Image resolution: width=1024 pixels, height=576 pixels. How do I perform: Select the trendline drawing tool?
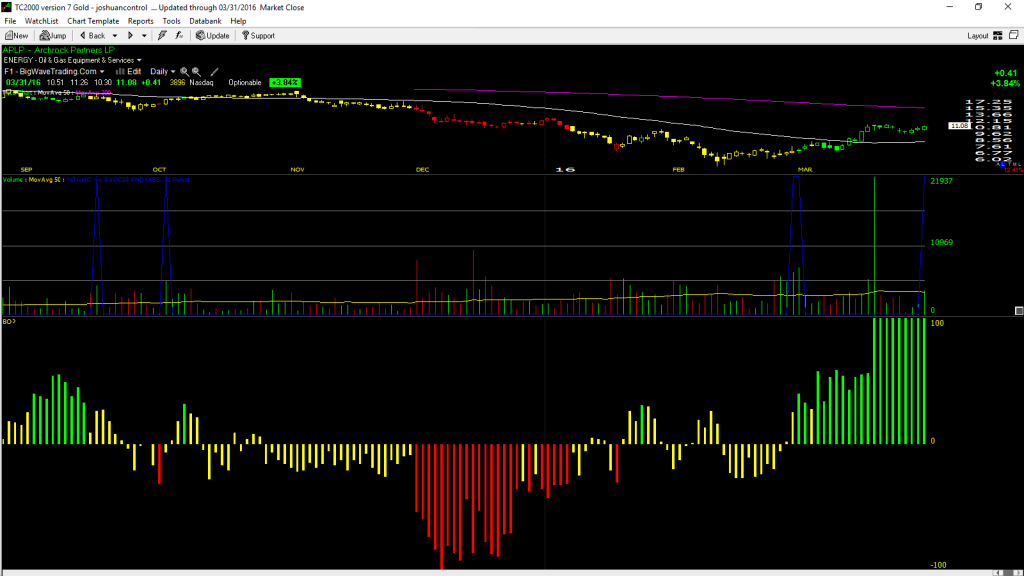214,72
